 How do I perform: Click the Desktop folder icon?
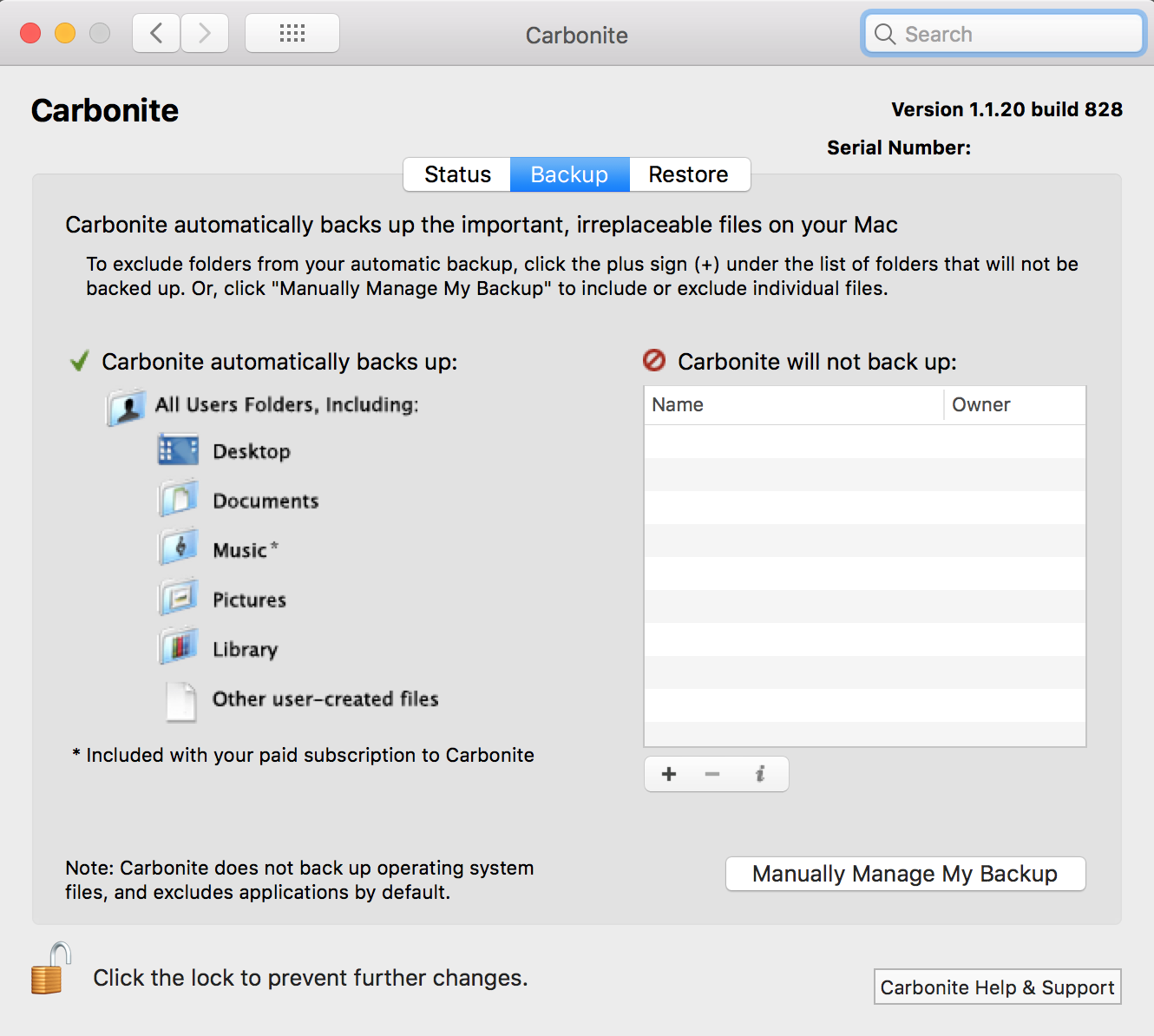[x=178, y=449]
